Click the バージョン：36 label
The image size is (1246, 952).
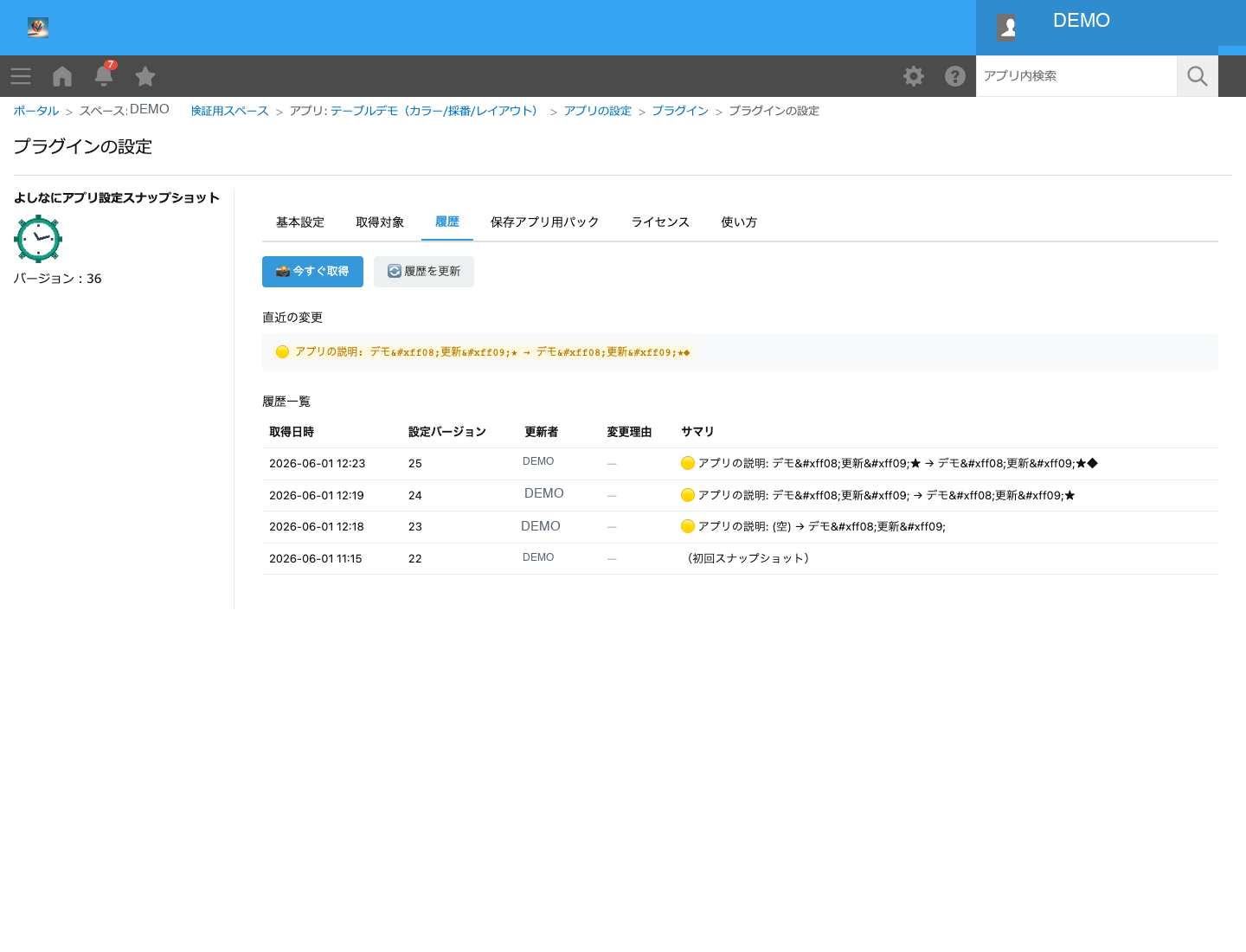pos(58,279)
